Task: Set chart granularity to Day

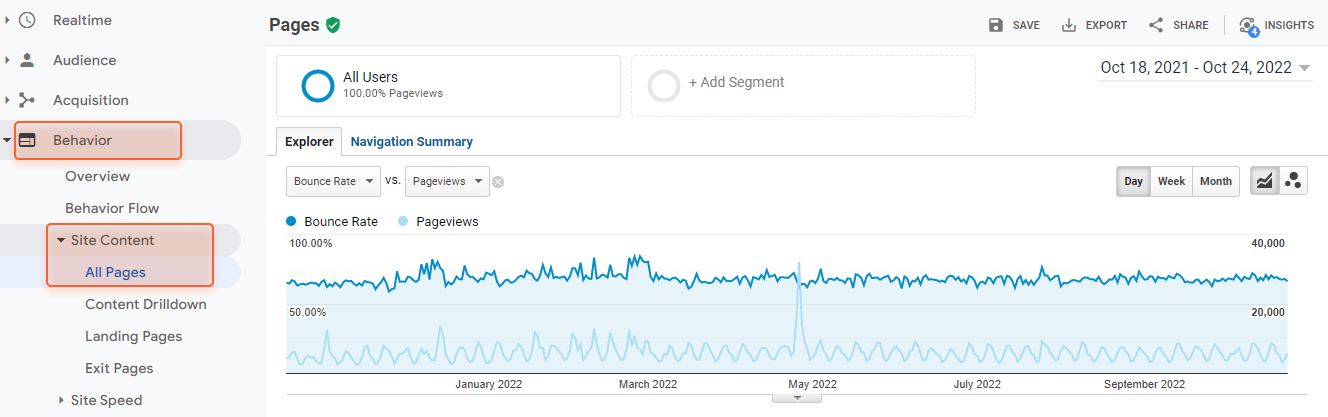Action: click(1133, 181)
